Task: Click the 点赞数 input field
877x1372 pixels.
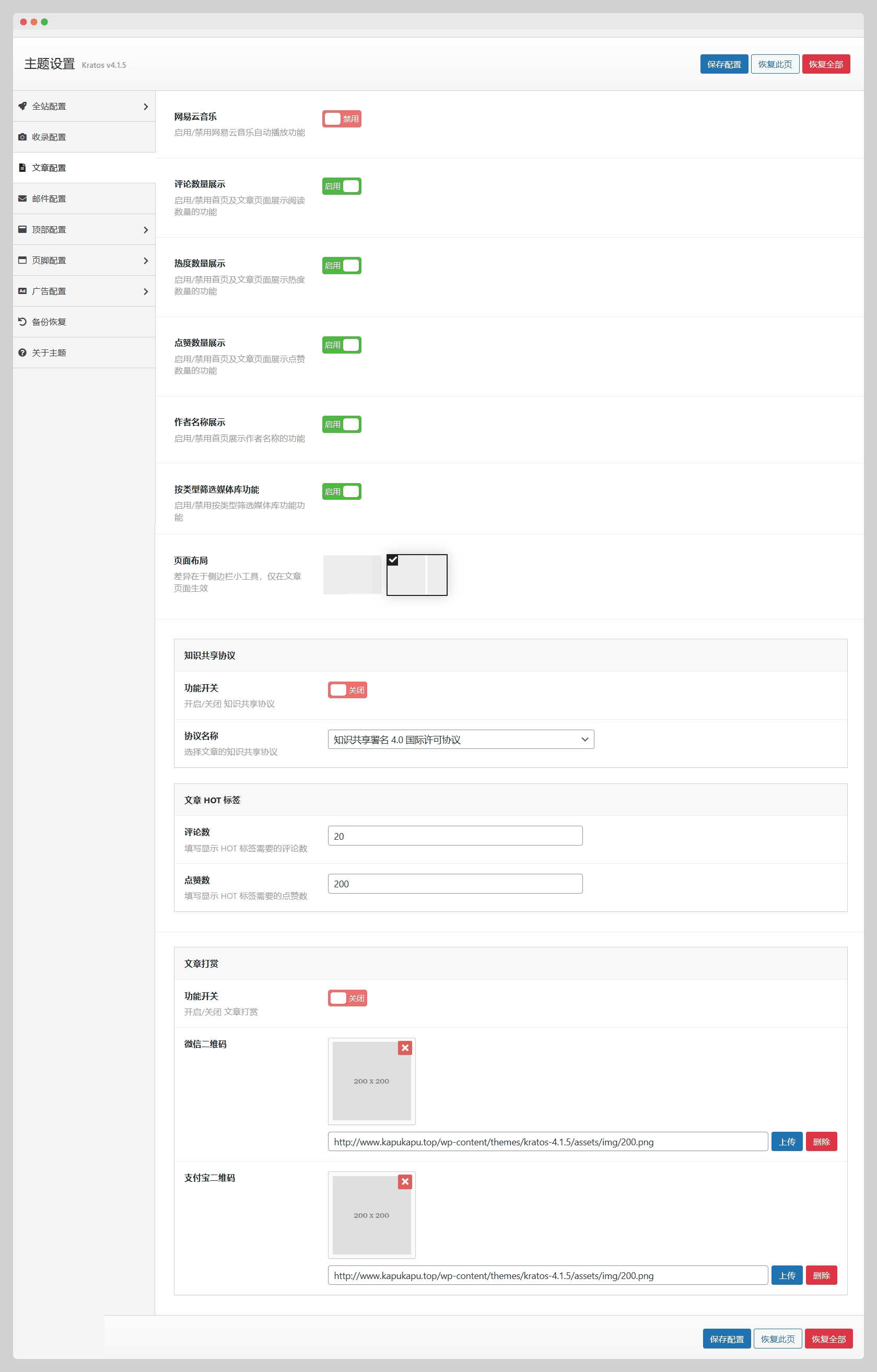Action: 455,883
